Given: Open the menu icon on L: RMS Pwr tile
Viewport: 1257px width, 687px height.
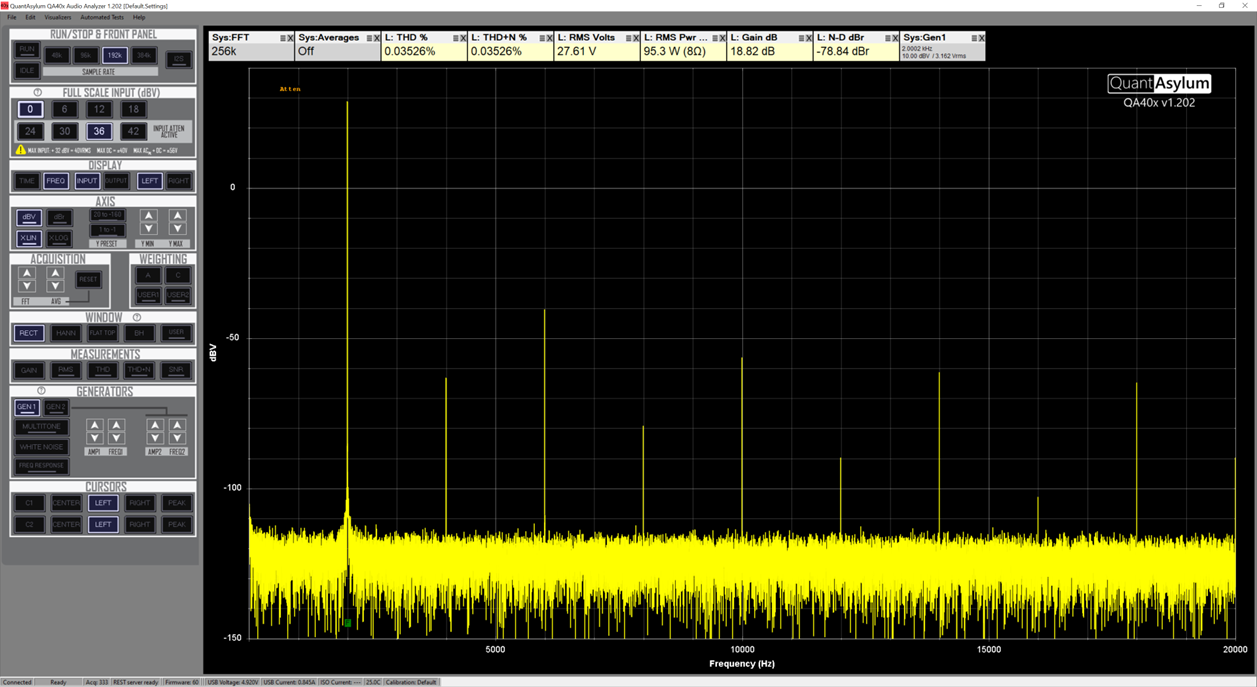Looking at the screenshot, I should point(715,38).
